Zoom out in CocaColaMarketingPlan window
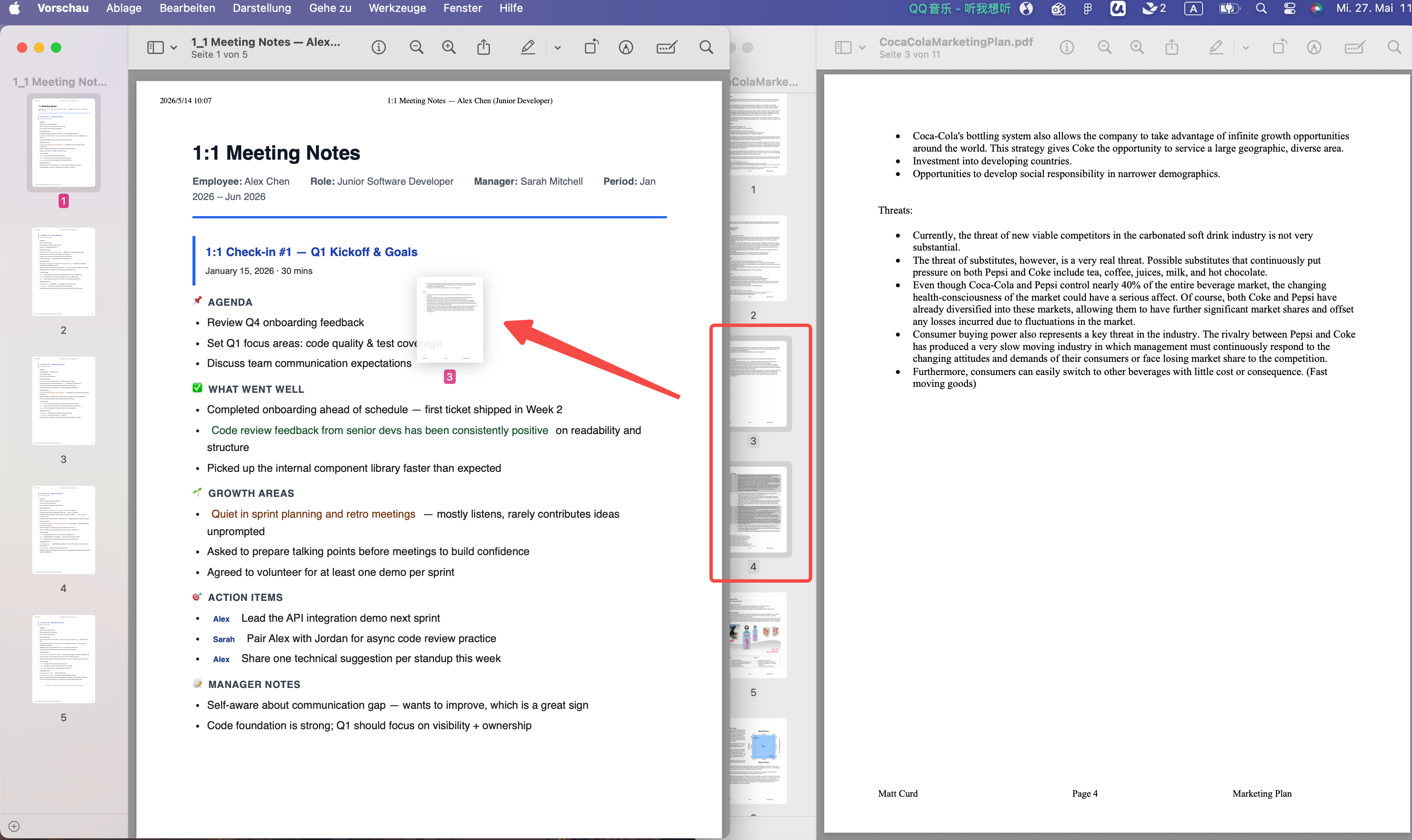1412x840 pixels. (x=1104, y=48)
